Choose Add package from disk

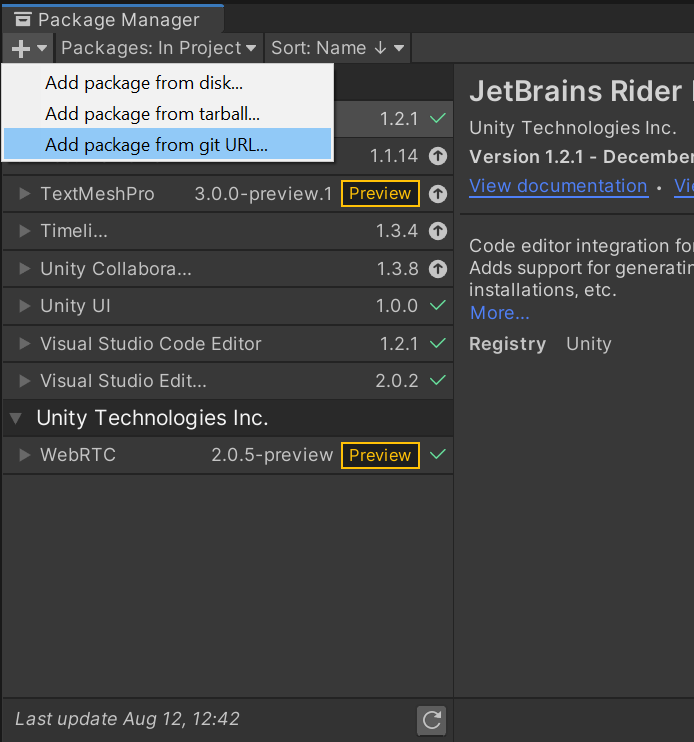(x=167, y=83)
